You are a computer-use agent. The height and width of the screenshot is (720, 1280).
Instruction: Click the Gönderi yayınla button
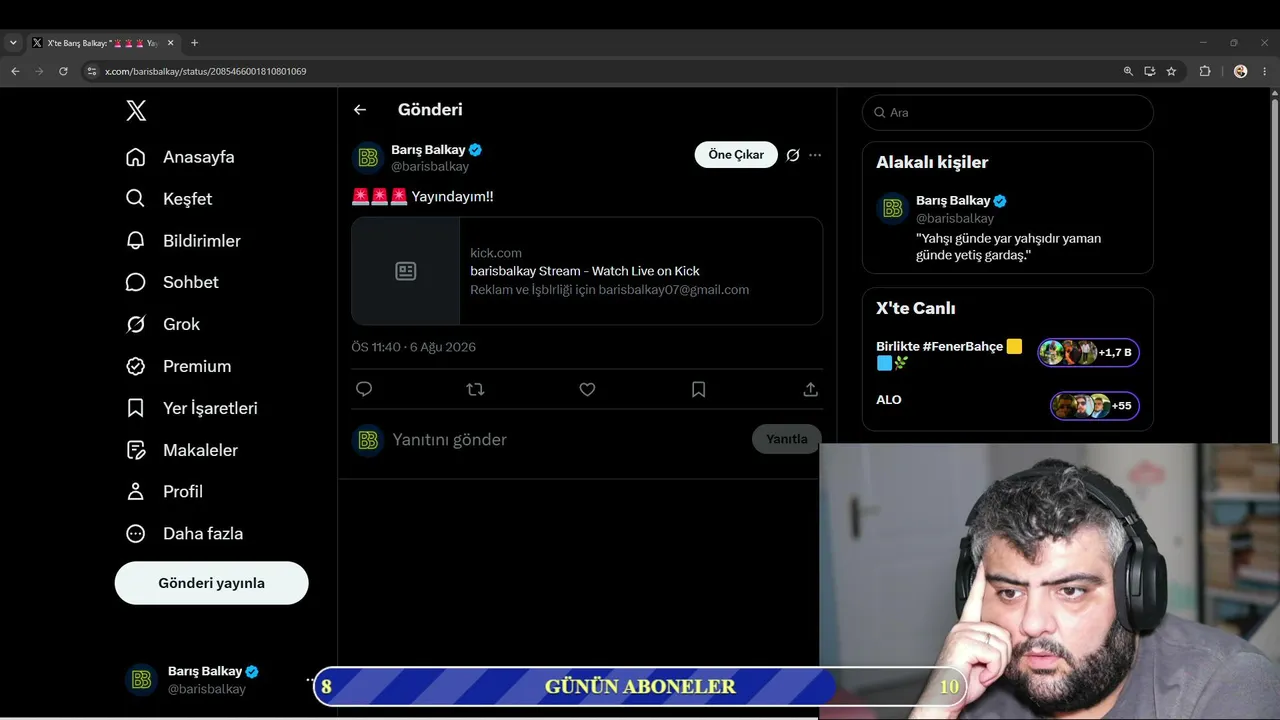(212, 583)
